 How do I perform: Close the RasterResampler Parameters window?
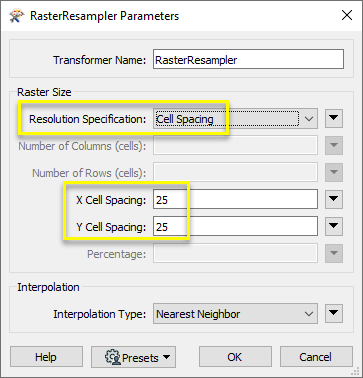click(x=347, y=15)
